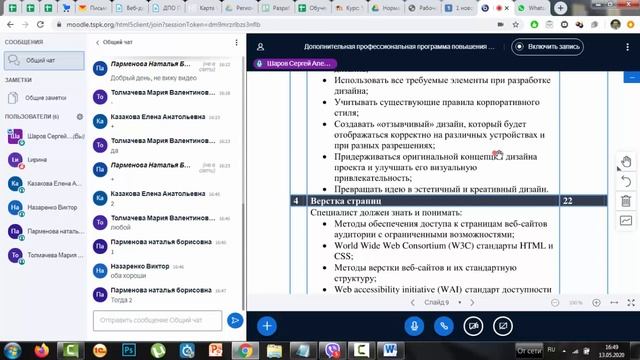The image size is (640, 360).
Task: Click chat message "оба хороши"
Action: 128,276
